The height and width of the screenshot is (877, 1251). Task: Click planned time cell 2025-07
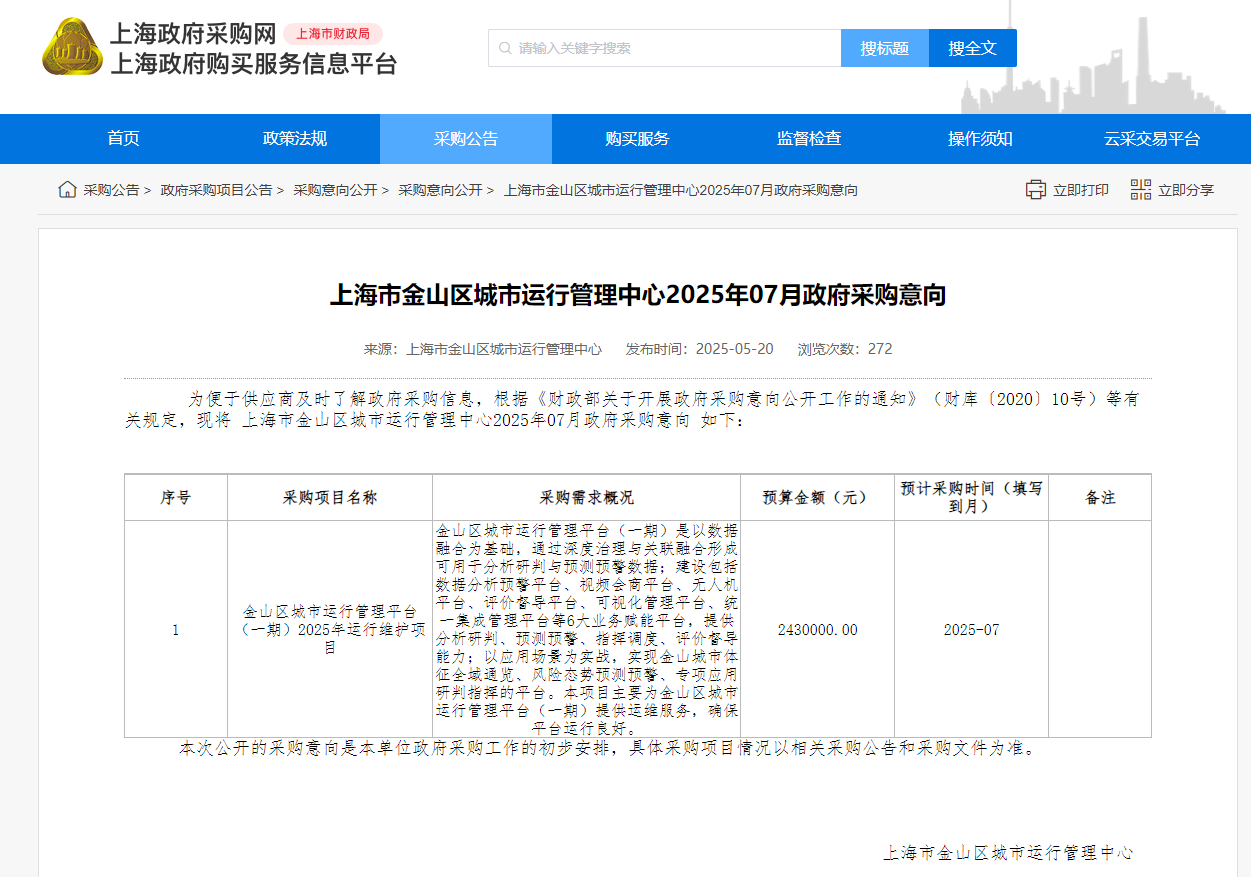click(x=972, y=629)
